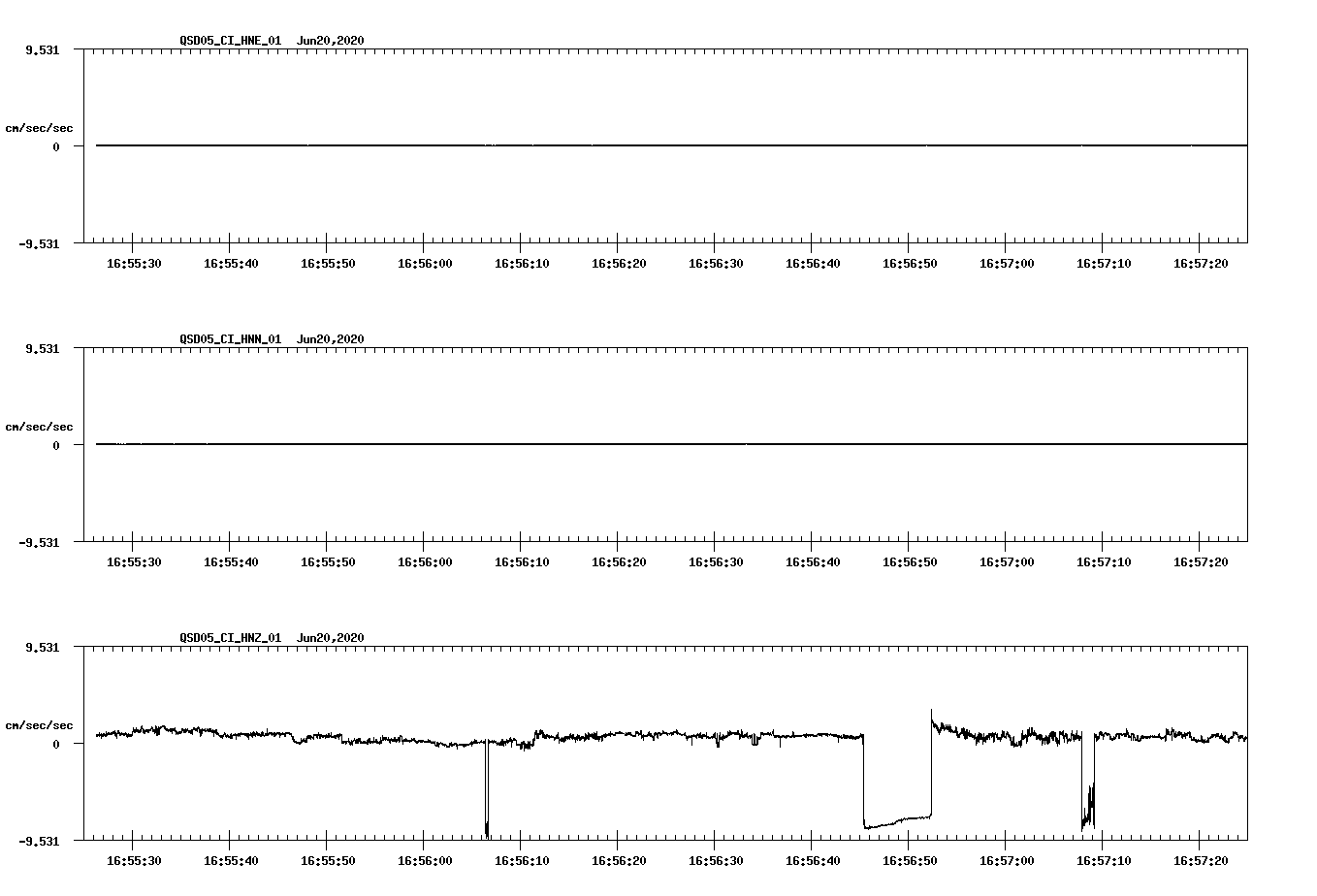1317x896 pixels.
Task: Click 16:57:20 time label under HNZ plot
Action: point(1201,861)
